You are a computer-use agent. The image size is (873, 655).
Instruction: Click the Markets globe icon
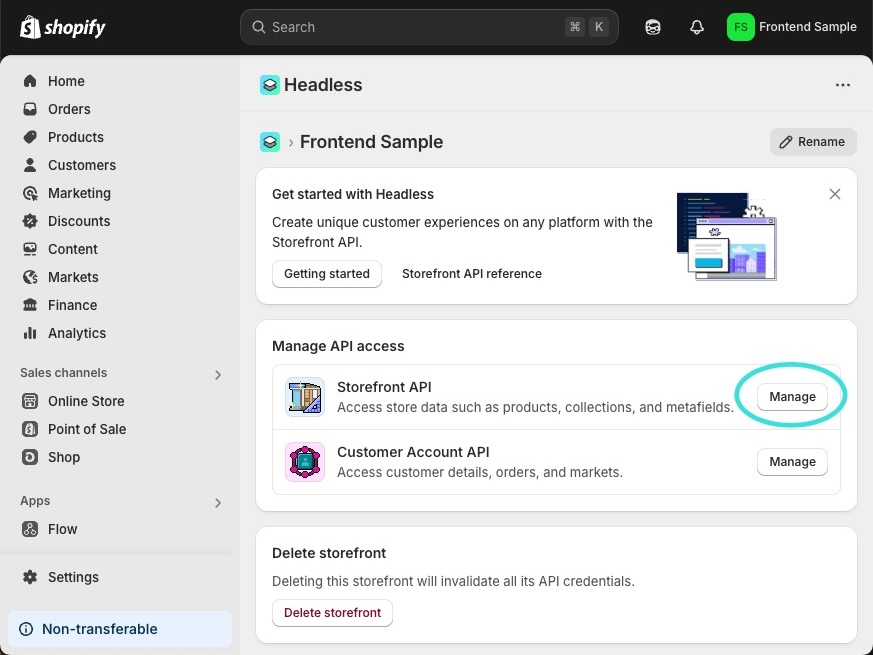(x=30, y=277)
